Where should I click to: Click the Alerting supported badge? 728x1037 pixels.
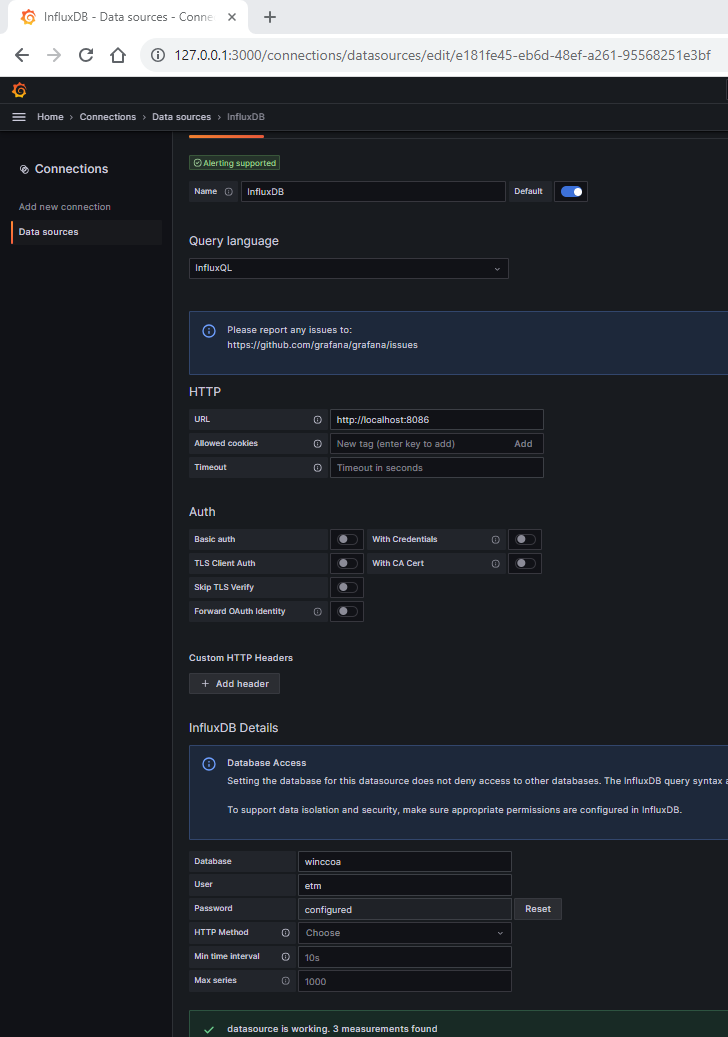(x=234, y=163)
